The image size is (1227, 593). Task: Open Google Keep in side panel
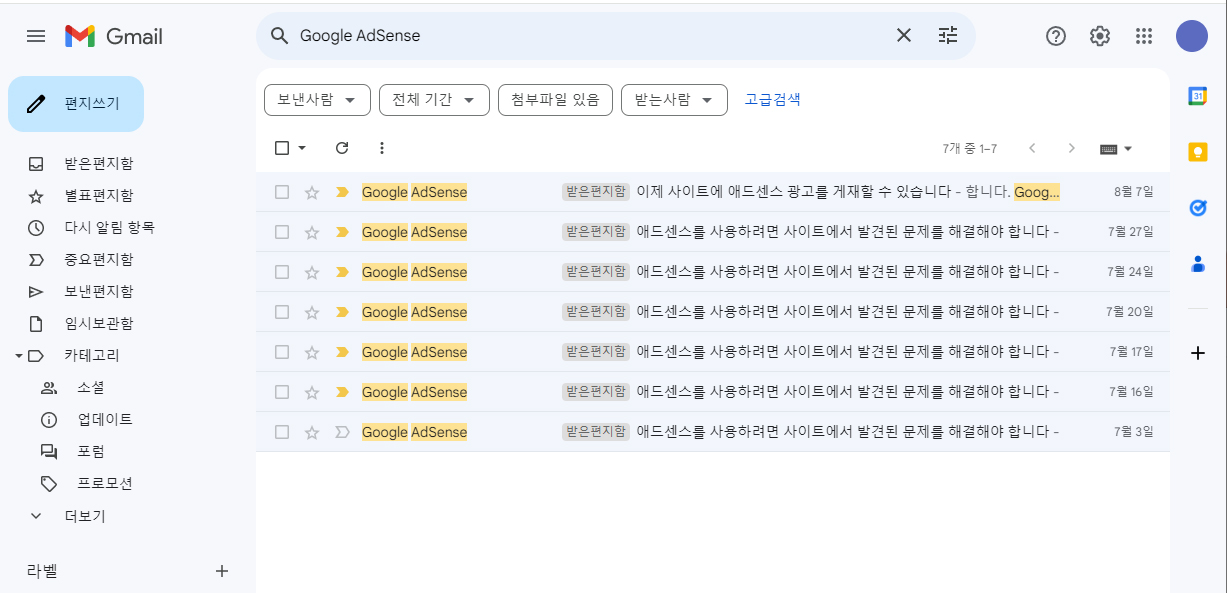(x=1198, y=152)
